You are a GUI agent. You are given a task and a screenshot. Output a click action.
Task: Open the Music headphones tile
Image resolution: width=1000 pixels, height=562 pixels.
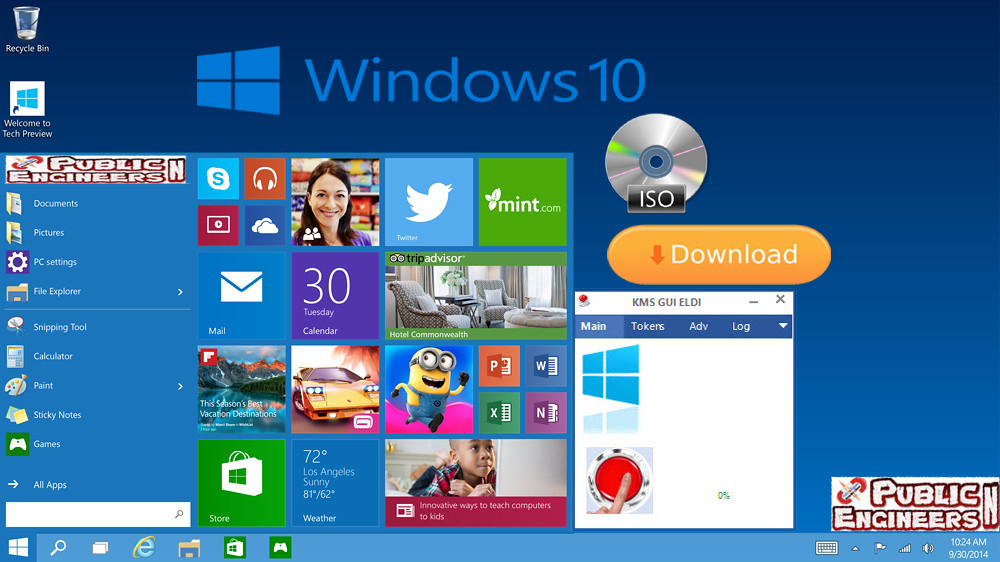(x=265, y=179)
